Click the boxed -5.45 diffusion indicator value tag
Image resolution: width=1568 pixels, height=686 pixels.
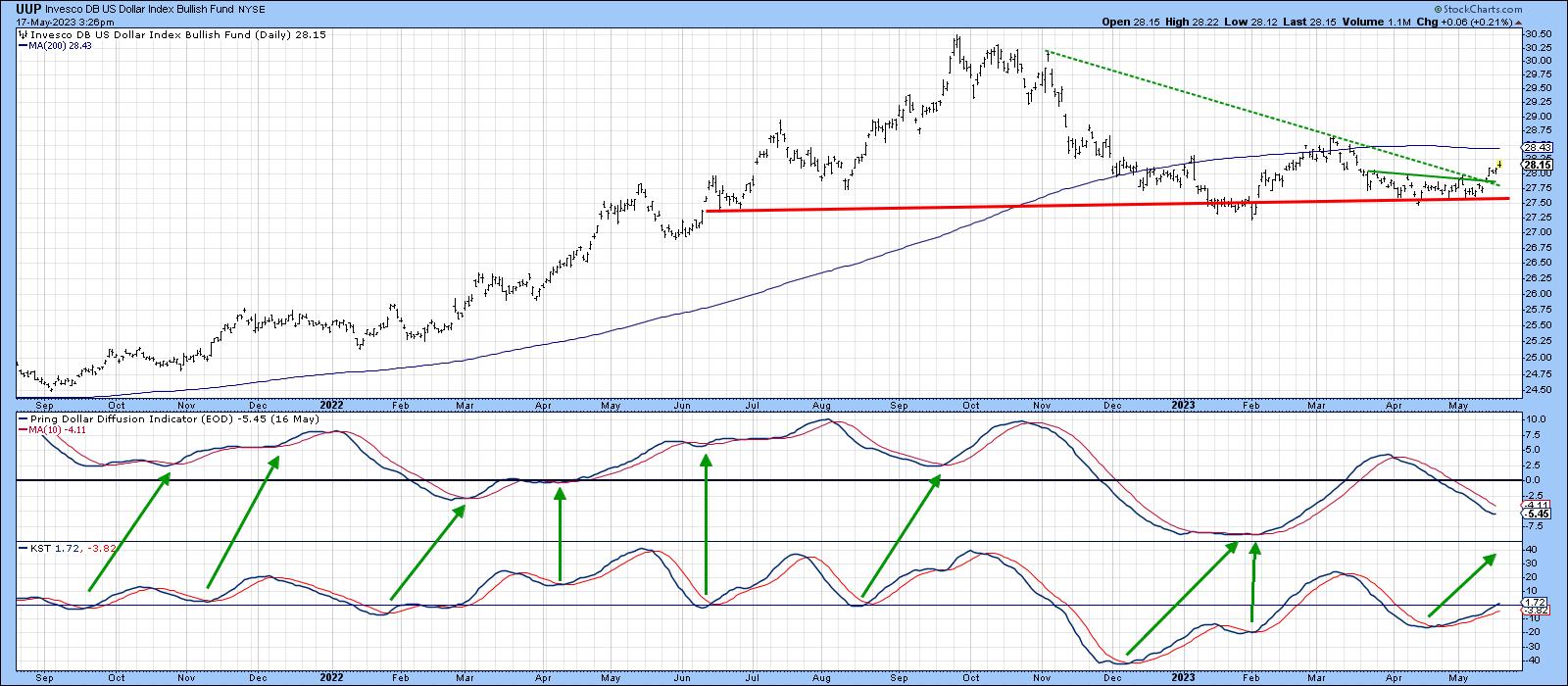(x=1534, y=514)
